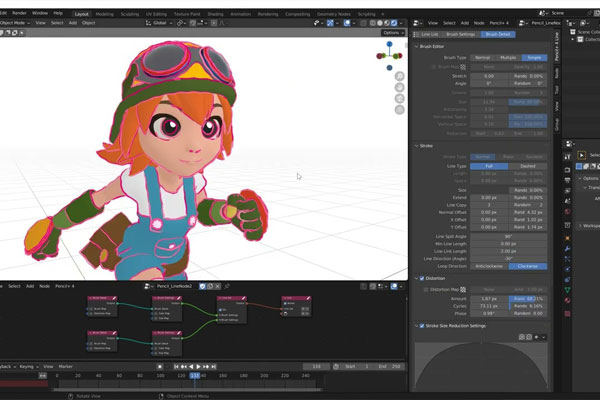600x400 pixels.
Task: Collapse the Distortion panel arrow
Action: [416, 278]
